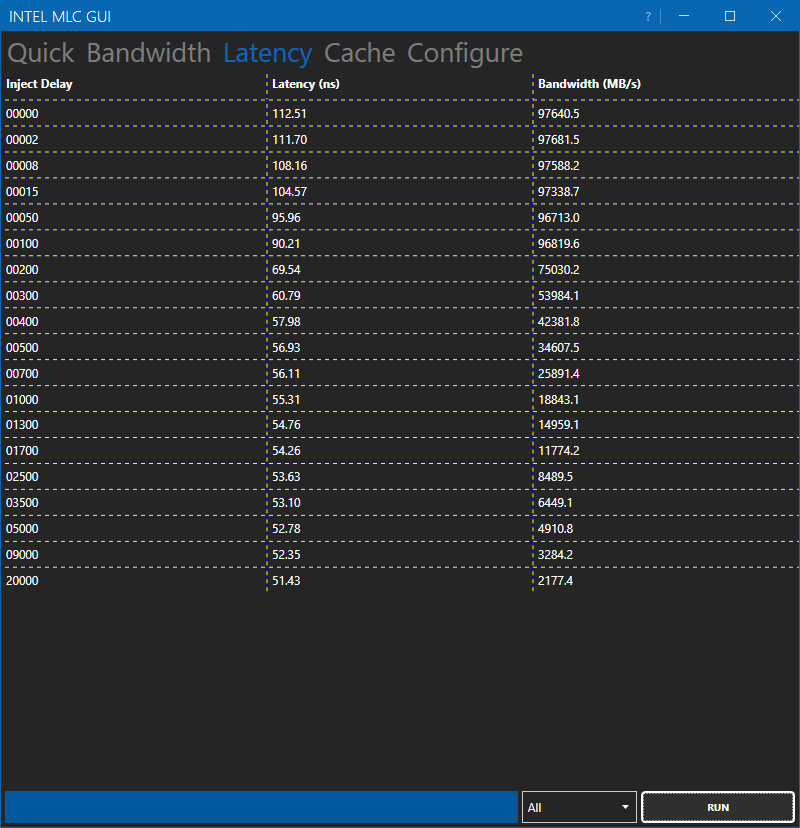Image resolution: width=800 pixels, height=828 pixels.
Task: Select latency value 90.21
Action: coord(286,243)
